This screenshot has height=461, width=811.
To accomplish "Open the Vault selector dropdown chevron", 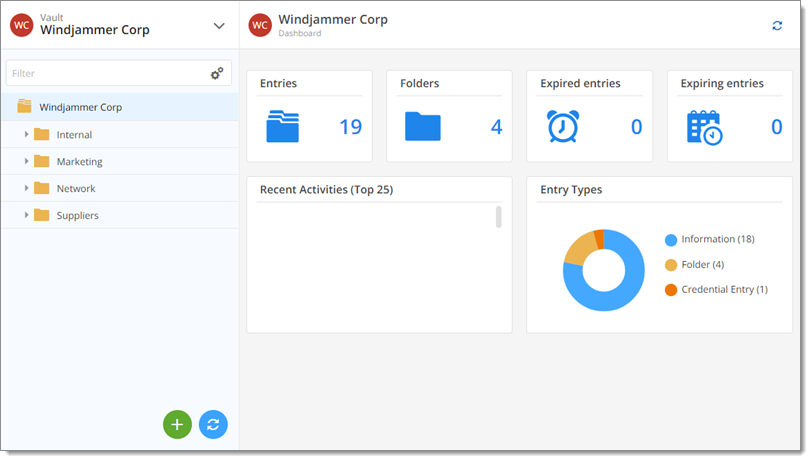I will point(219,25).
